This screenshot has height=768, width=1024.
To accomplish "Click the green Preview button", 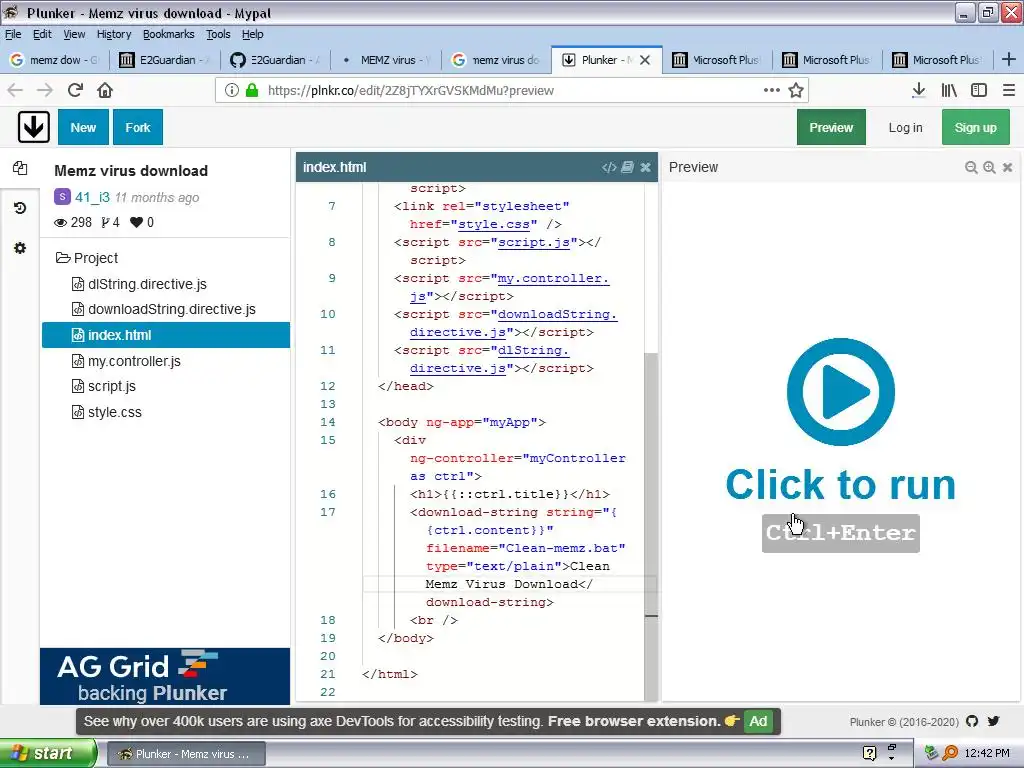I will tap(831, 127).
